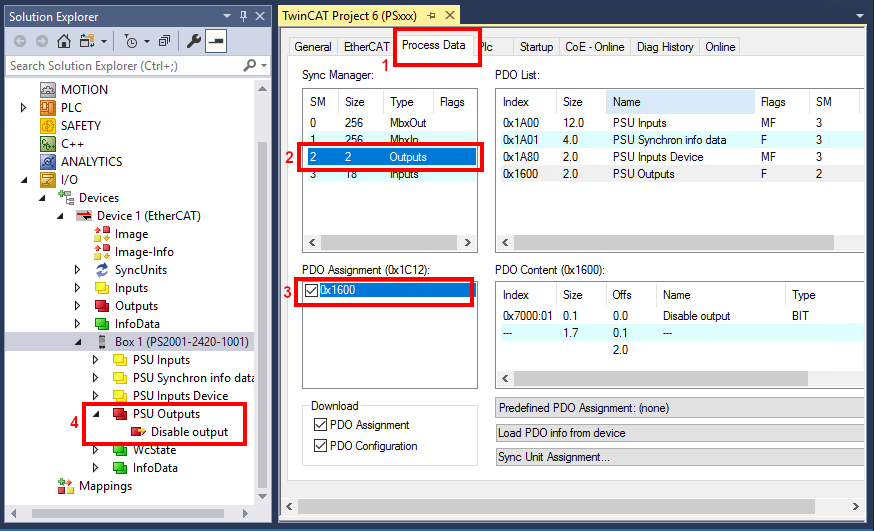Expand the Outputs node under Device 1
The height and width of the screenshot is (531, 874).
(x=77, y=305)
